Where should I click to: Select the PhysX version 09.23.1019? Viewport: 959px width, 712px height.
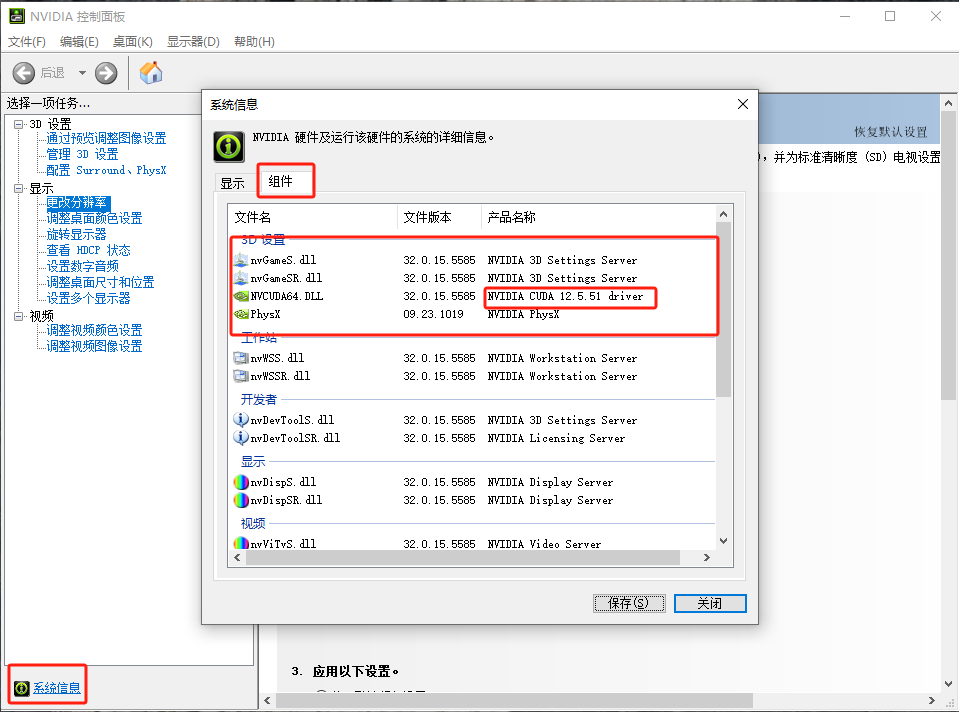point(433,314)
